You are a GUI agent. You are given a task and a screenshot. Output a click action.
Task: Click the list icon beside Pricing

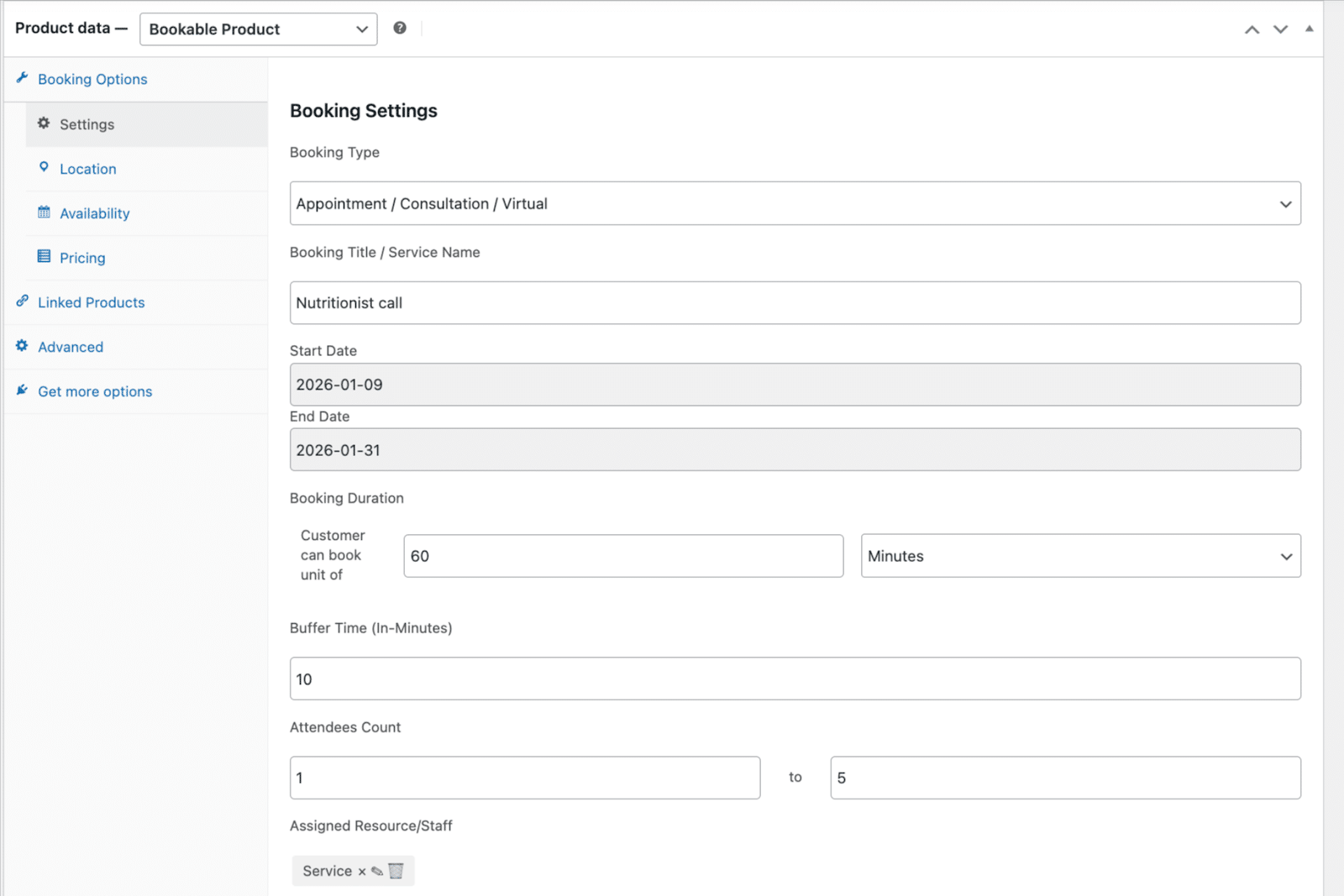click(x=44, y=256)
